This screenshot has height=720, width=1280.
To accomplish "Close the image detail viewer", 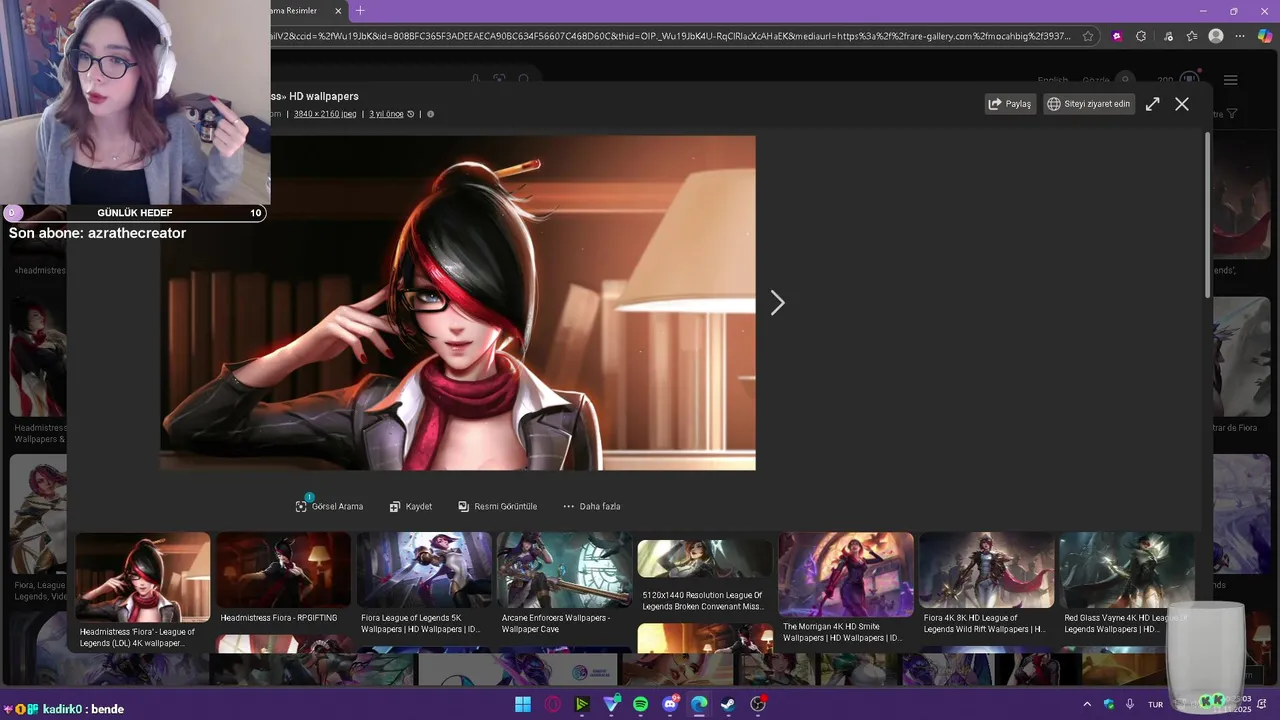I will [1182, 104].
